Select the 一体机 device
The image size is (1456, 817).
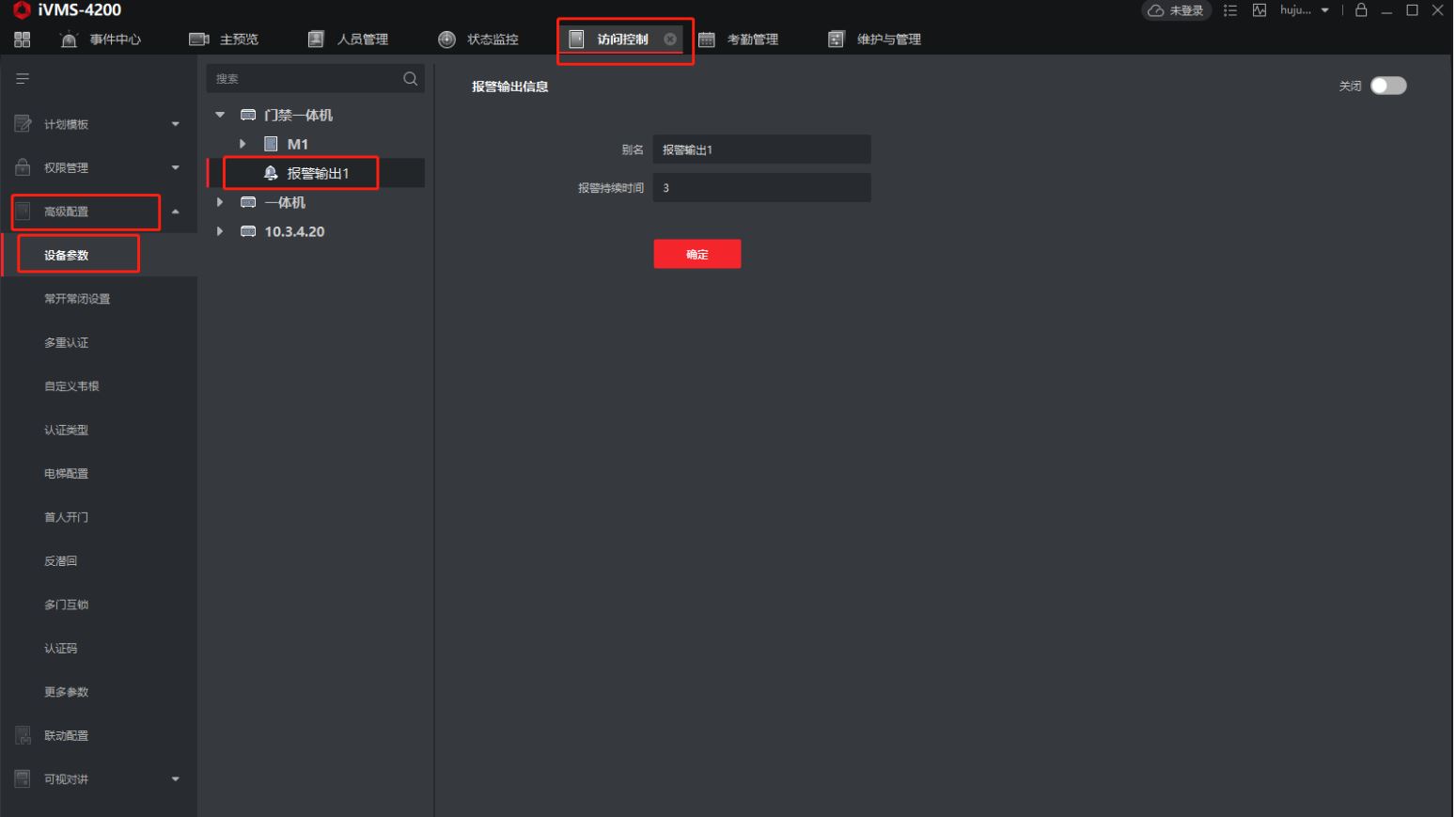(285, 202)
